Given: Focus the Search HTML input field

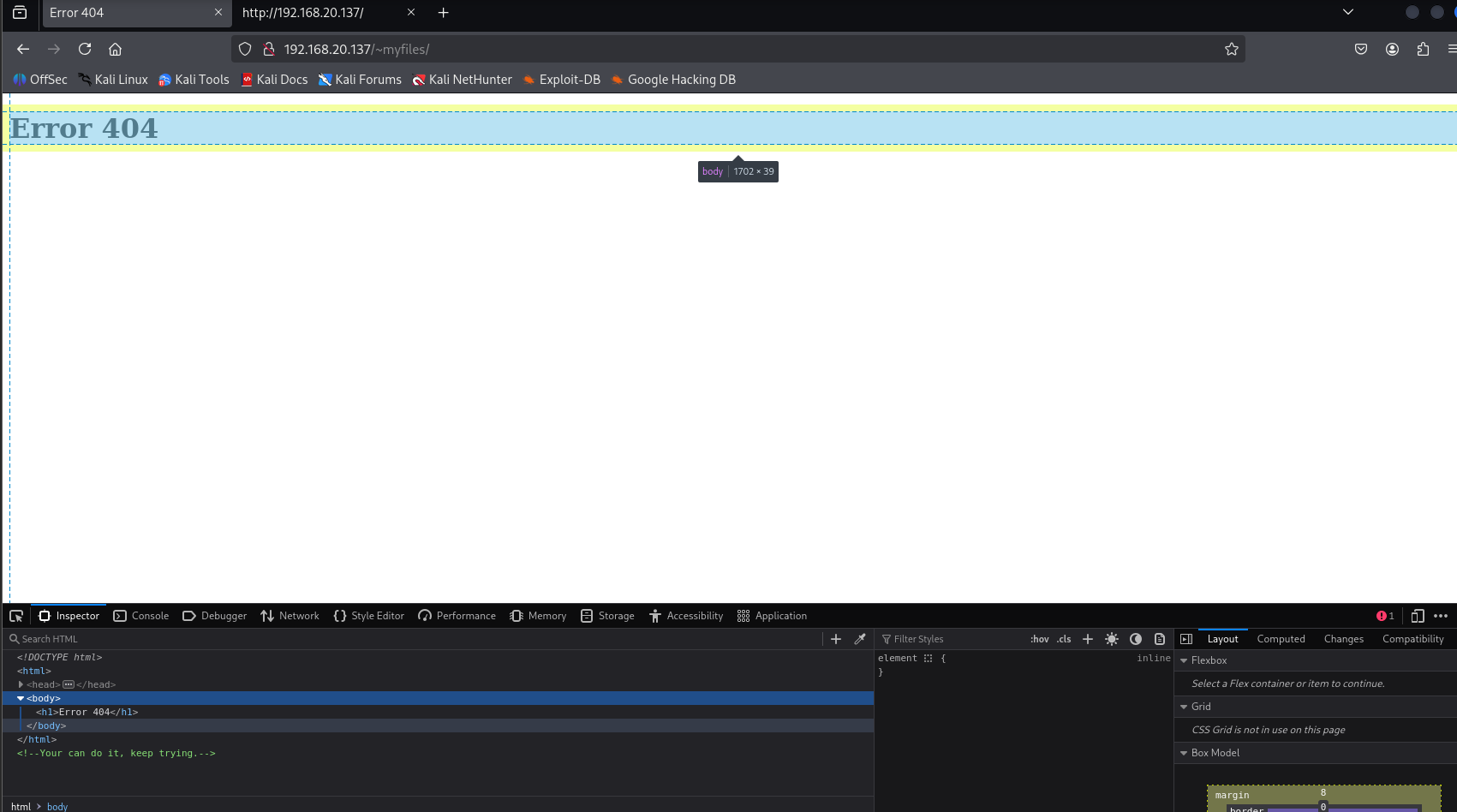Looking at the screenshot, I should [x=411, y=639].
